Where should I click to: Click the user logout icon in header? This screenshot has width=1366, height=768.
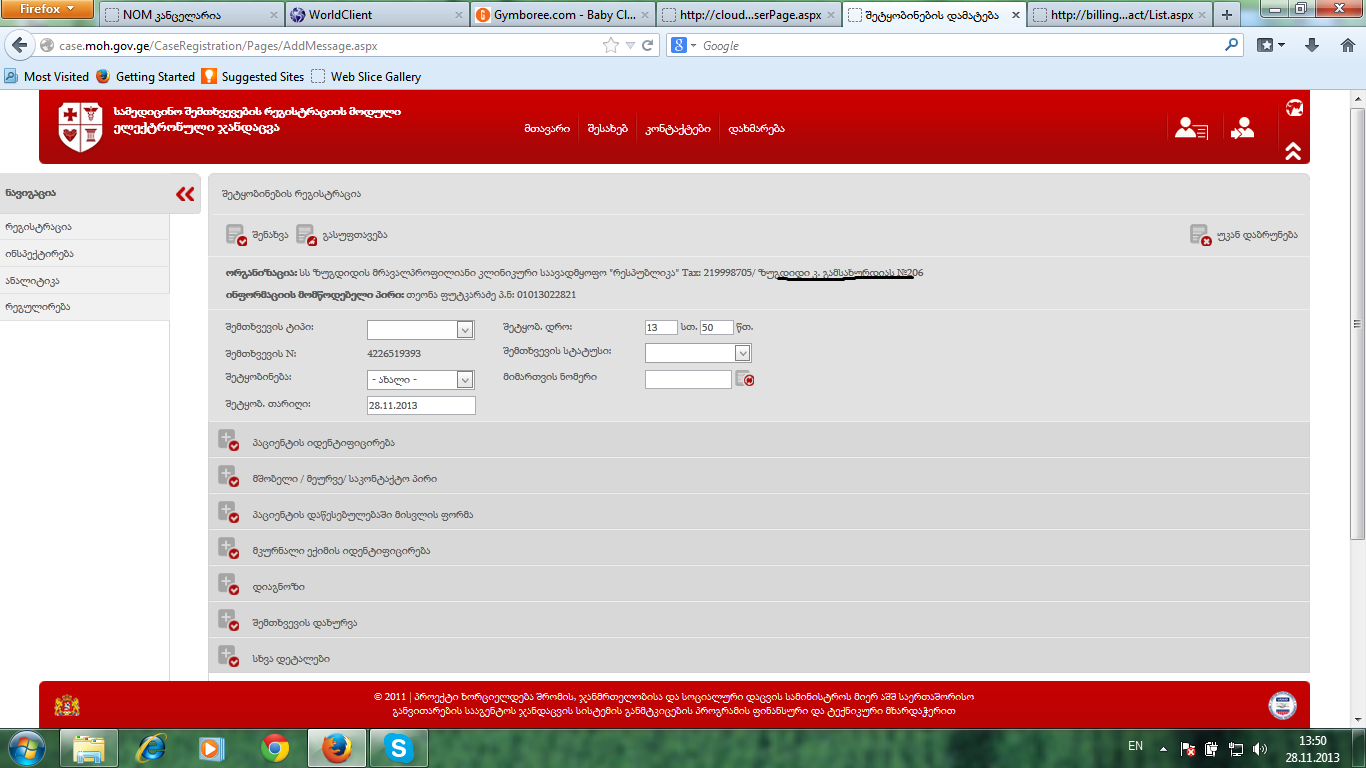point(1243,128)
